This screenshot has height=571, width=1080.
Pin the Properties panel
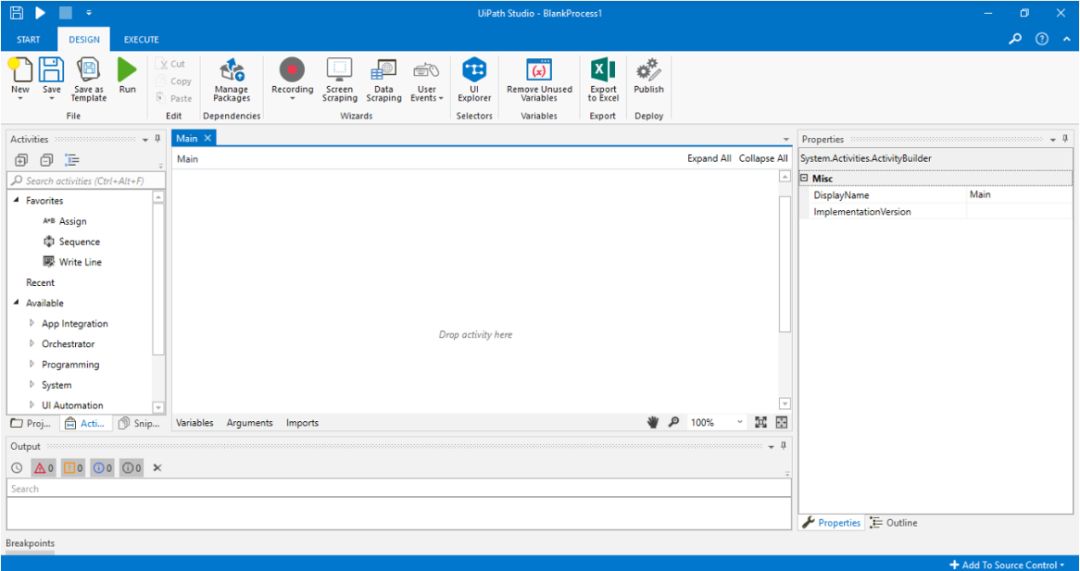1065,139
